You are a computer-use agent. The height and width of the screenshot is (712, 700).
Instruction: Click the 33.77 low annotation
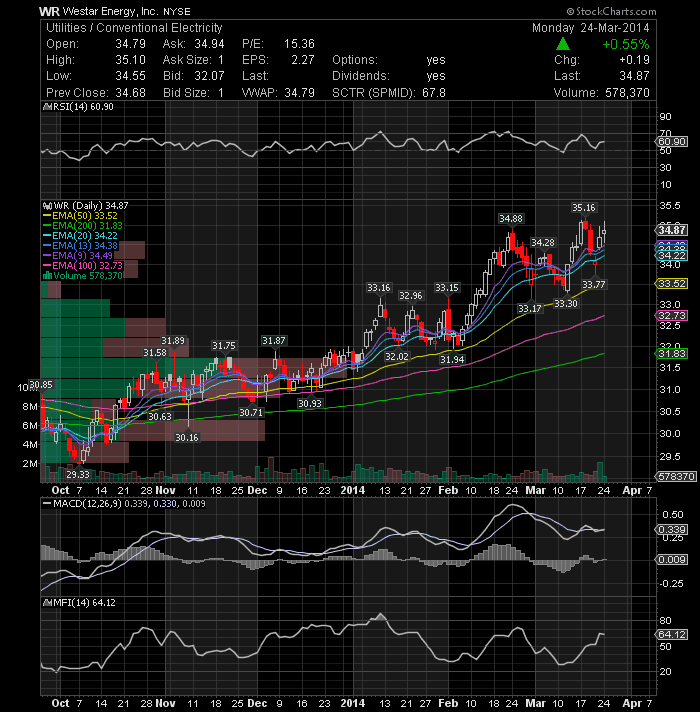(594, 285)
